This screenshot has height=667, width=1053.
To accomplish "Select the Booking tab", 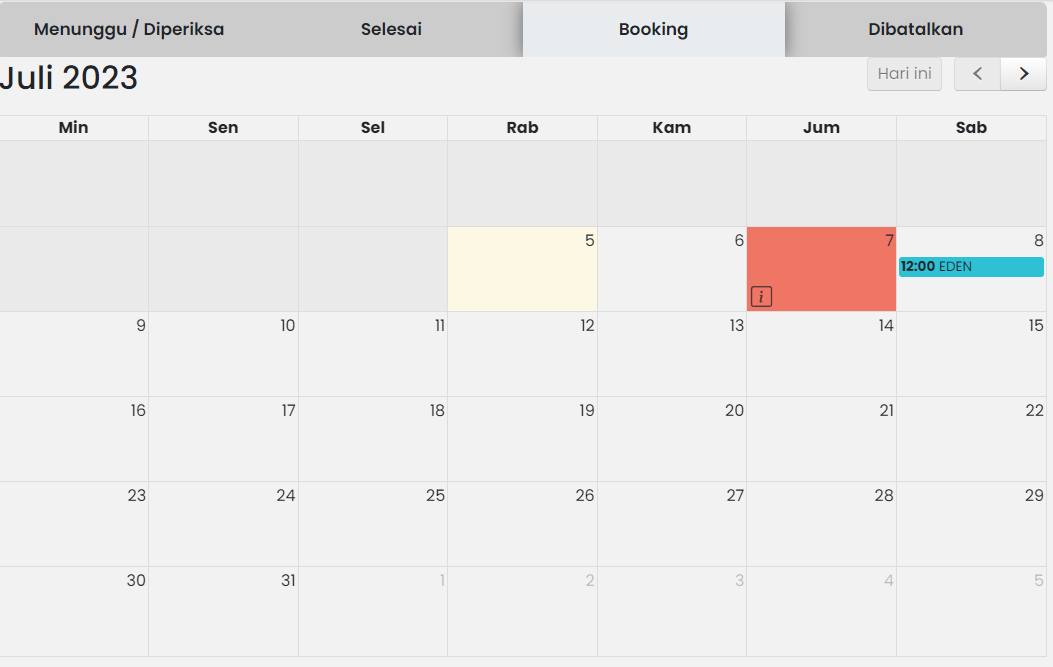I will pyautogui.click(x=653, y=29).
